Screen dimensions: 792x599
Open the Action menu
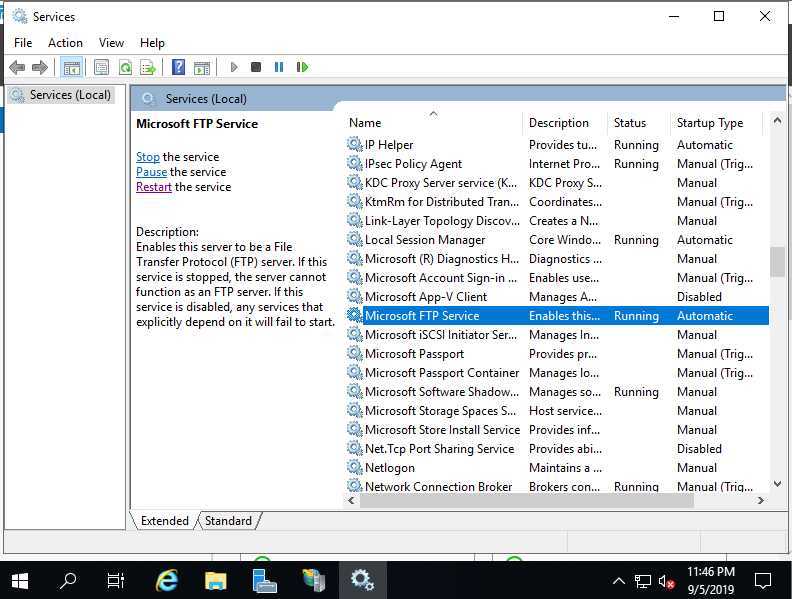point(65,43)
